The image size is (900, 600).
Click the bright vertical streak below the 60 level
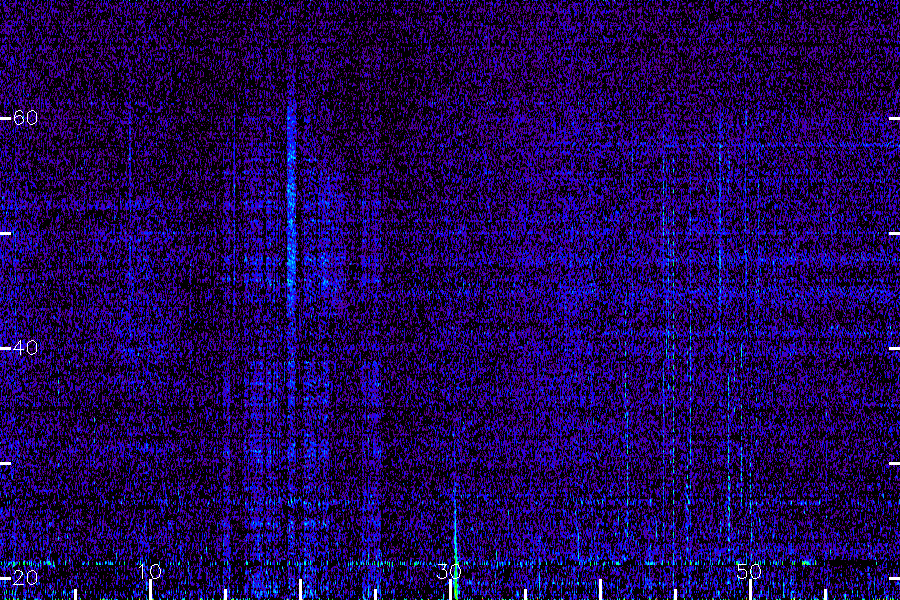point(291,207)
